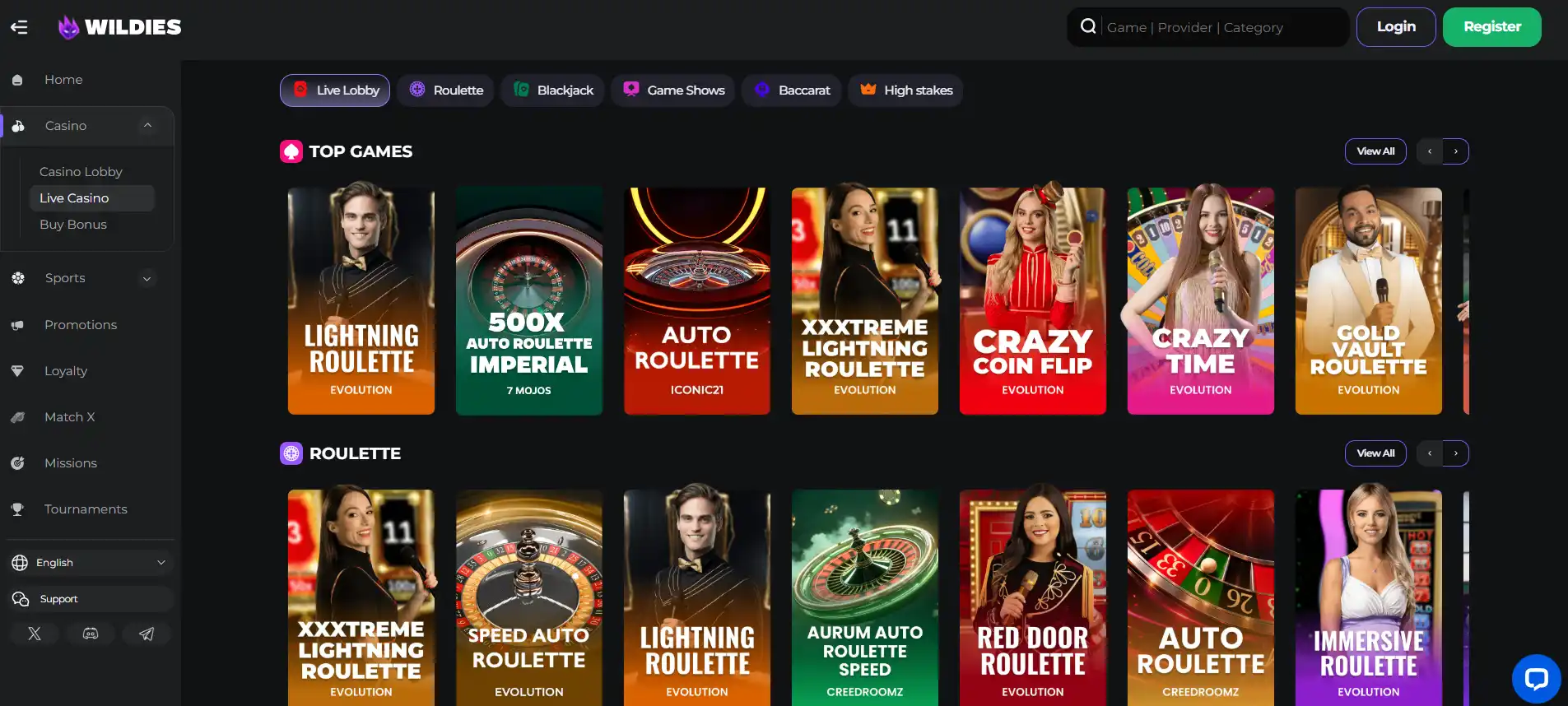Open the Gold Vault Roulette game
Viewport: 1568px width, 706px height.
pyautogui.click(x=1368, y=300)
